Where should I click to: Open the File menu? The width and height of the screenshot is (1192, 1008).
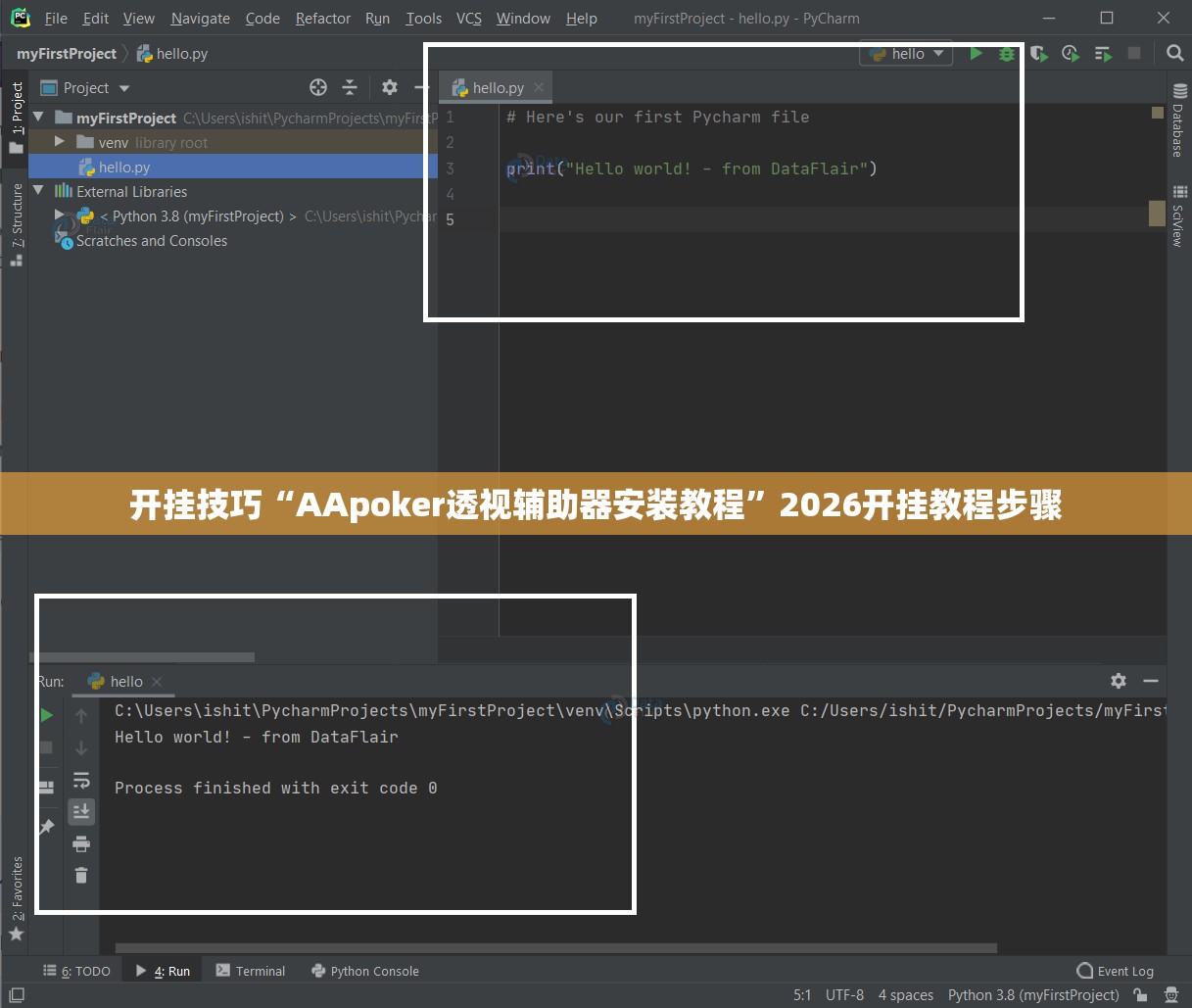(x=56, y=18)
